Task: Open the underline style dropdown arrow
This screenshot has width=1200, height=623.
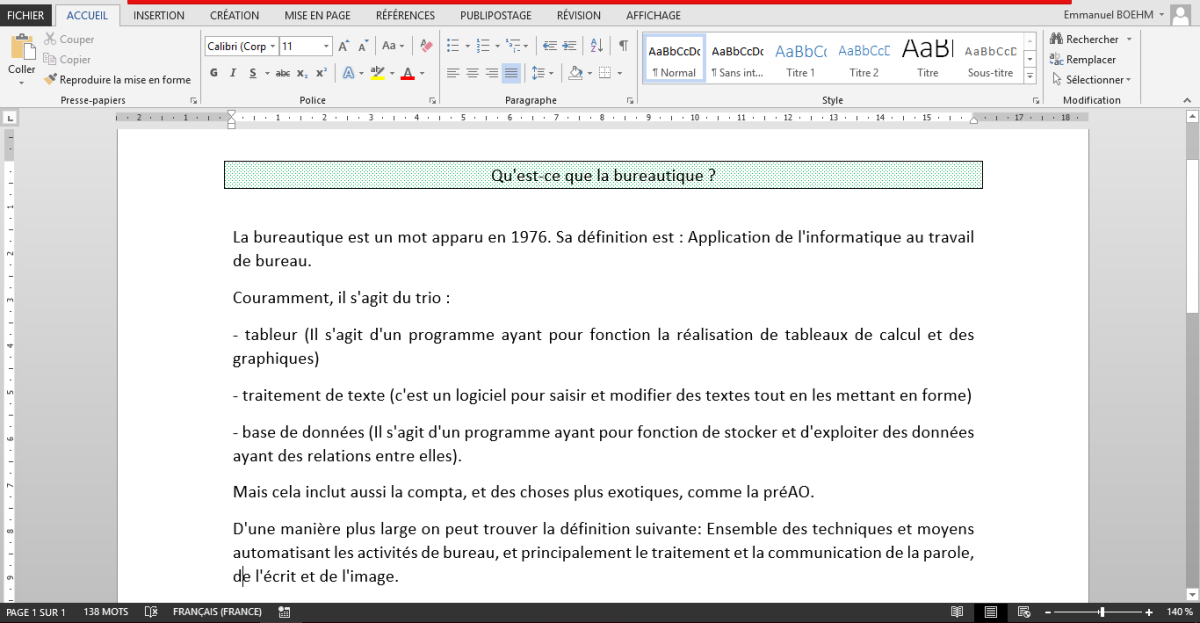Action: 266,73
